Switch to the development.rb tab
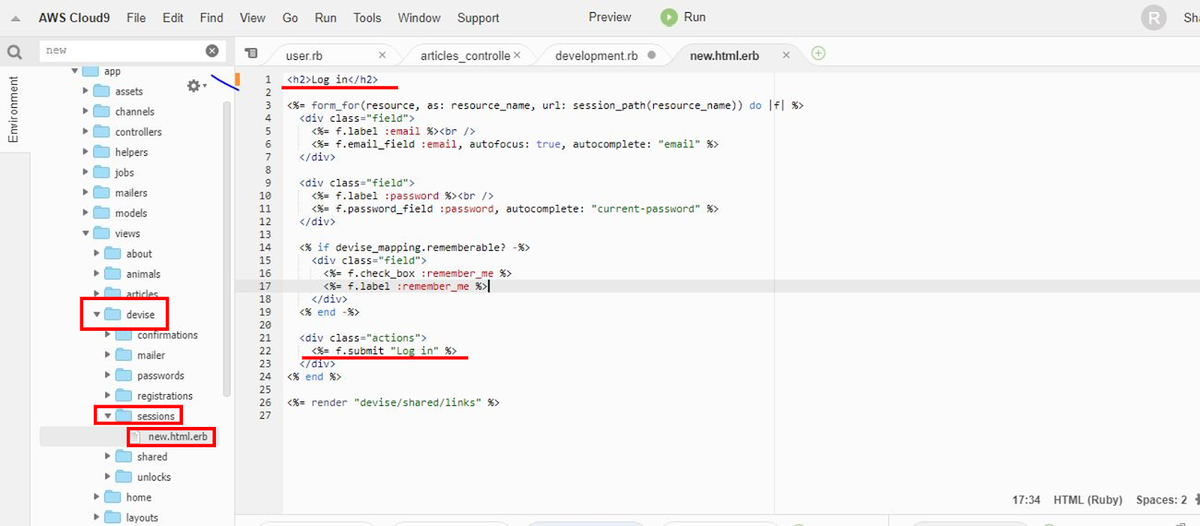Image resolution: width=1200 pixels, height=526 pixels. tap(596, 56)
